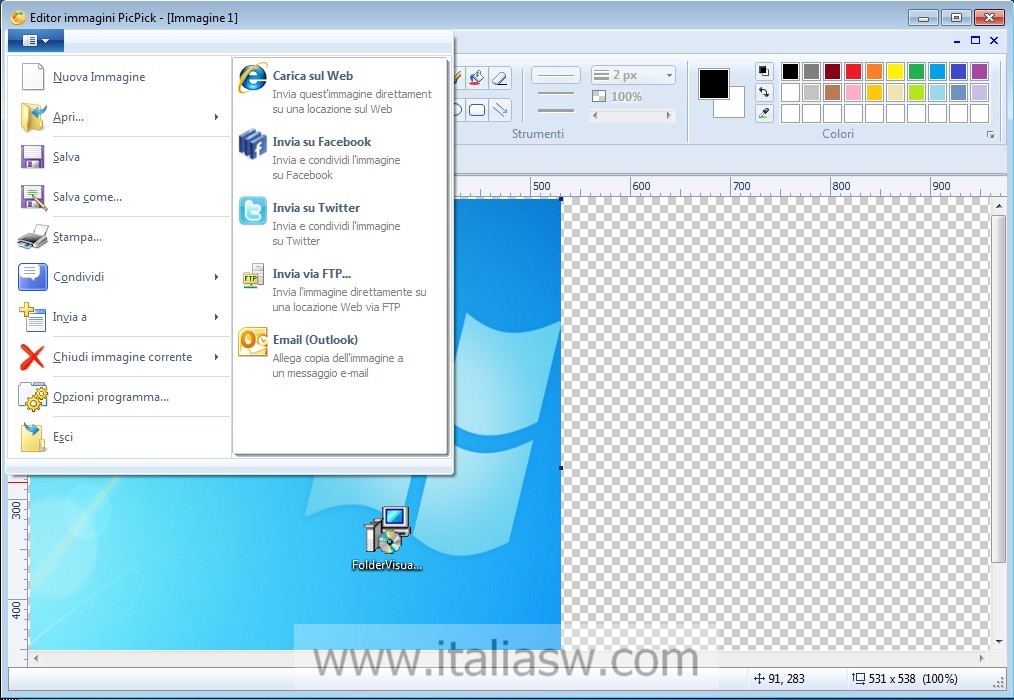
Task: Click the vertical scrollbar down arrow
Action: tap(998, 640)
